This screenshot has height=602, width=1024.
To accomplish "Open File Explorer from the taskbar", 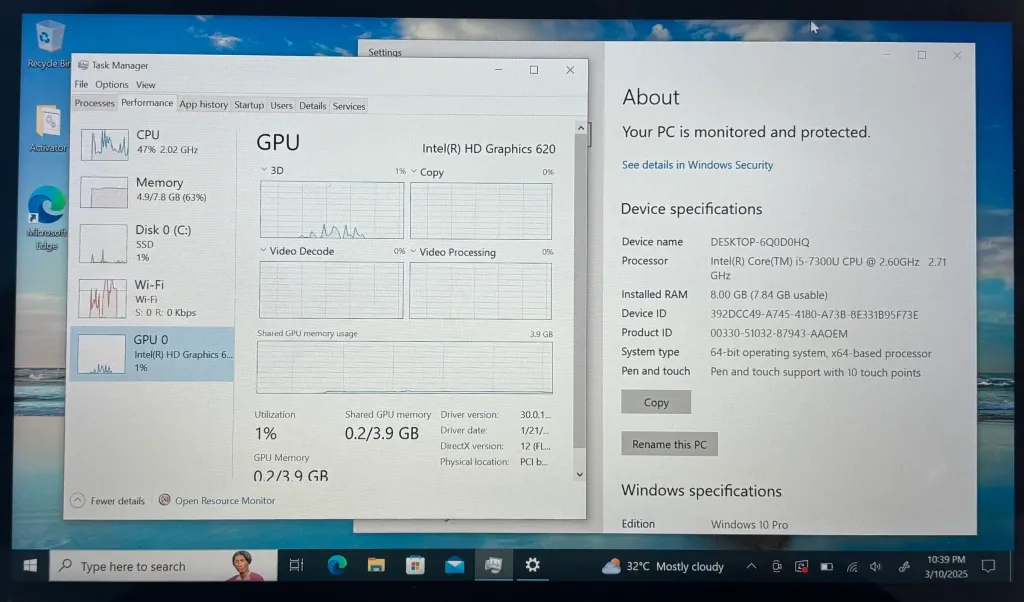I will pos(376,565).
